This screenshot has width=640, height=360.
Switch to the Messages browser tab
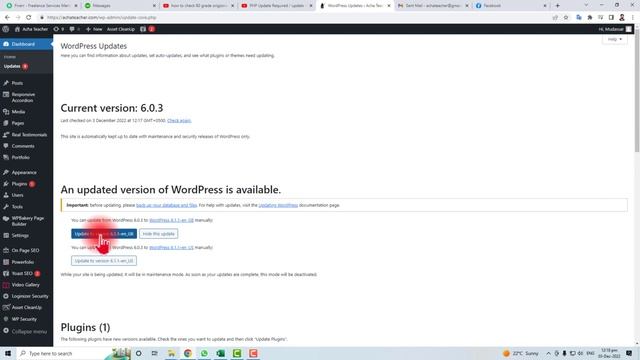point(119,6)
